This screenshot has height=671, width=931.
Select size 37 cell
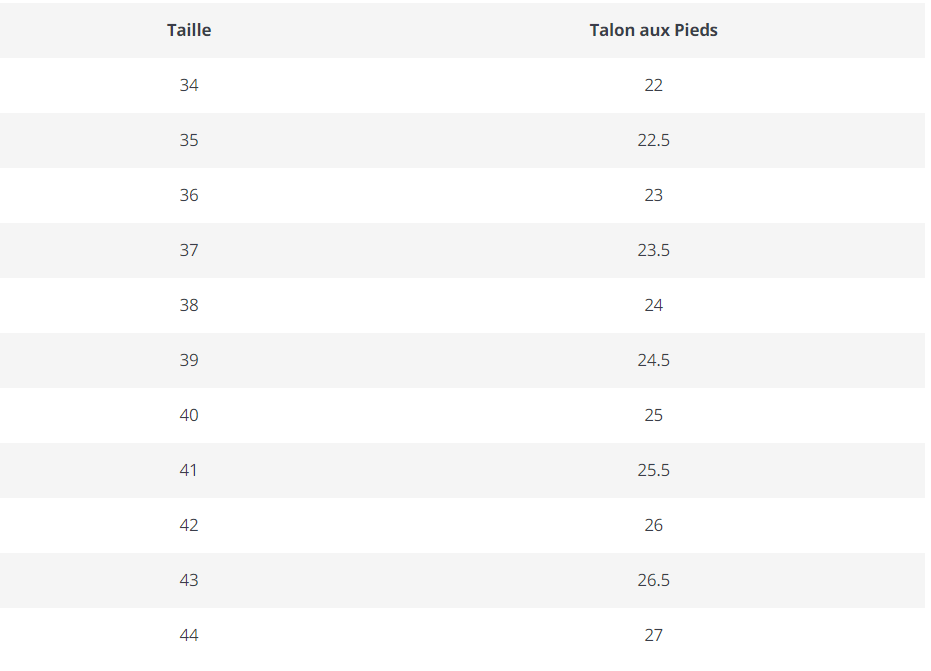[x=189, y=251]
